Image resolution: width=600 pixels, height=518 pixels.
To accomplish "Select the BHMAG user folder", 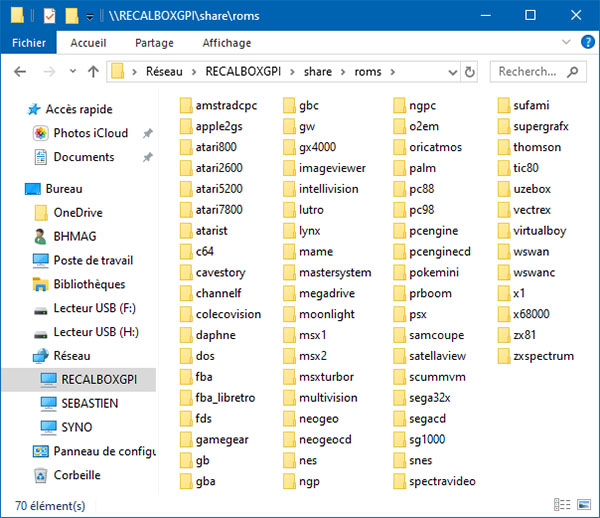I will 75,236.
